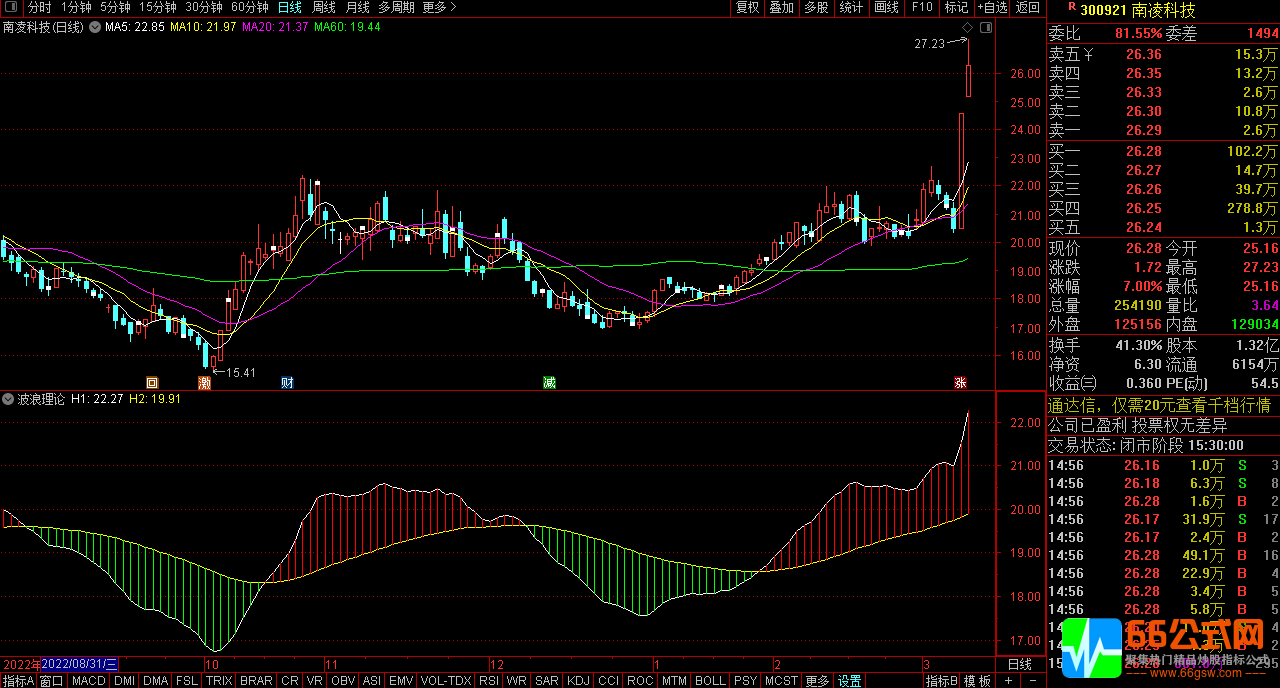Click the 财 event marker on the chart
This screenshot has width=1280, height=688.
coord(287,382)
